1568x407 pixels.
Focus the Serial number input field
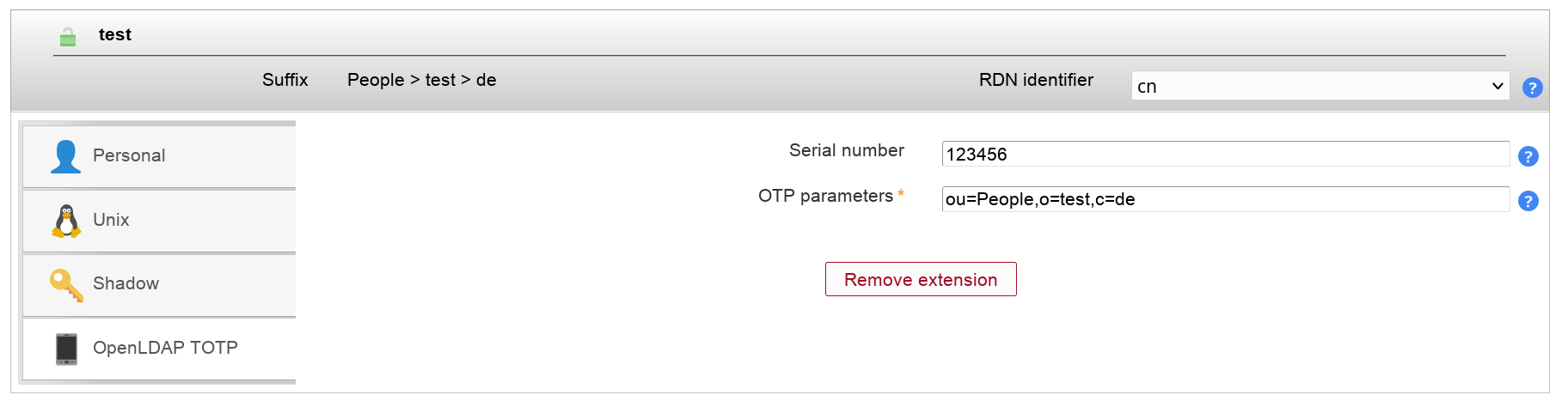click(x=1225, y=155)
